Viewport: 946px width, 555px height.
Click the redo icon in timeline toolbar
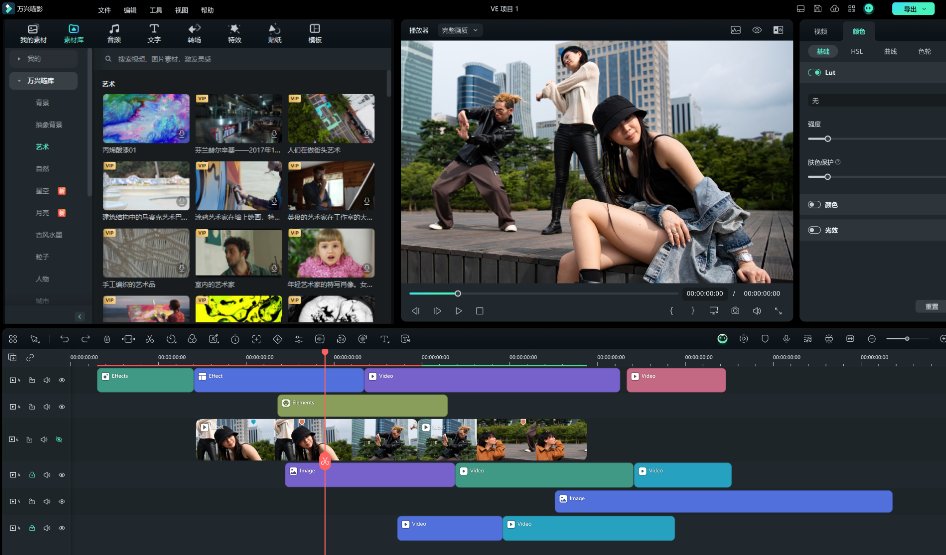(x=86, y=340)
